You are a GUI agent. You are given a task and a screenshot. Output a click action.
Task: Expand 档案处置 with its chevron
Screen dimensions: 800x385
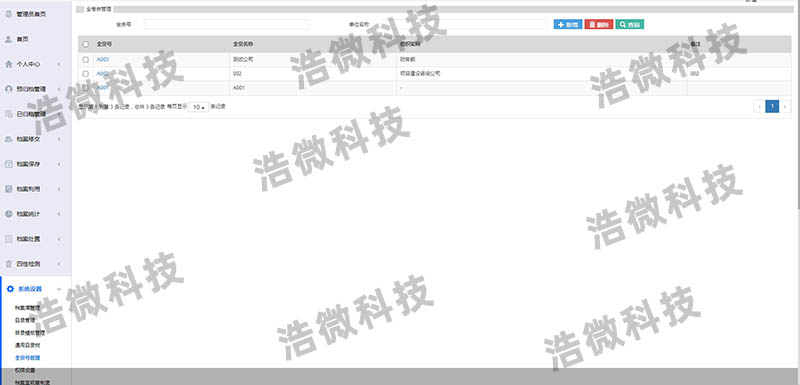click(x=59, y=239)
